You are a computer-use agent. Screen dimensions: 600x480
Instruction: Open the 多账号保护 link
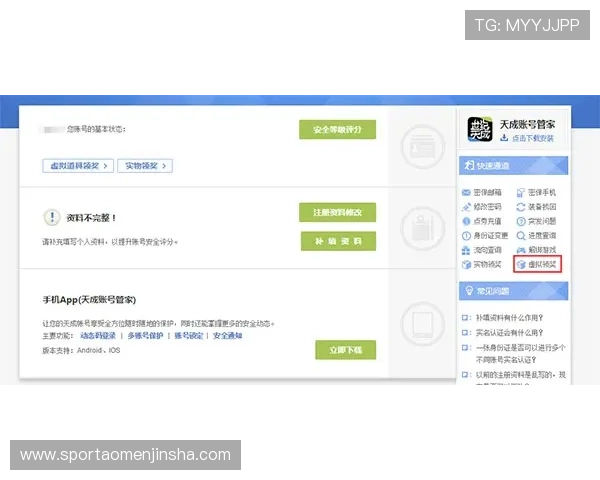tap(145, 336)
